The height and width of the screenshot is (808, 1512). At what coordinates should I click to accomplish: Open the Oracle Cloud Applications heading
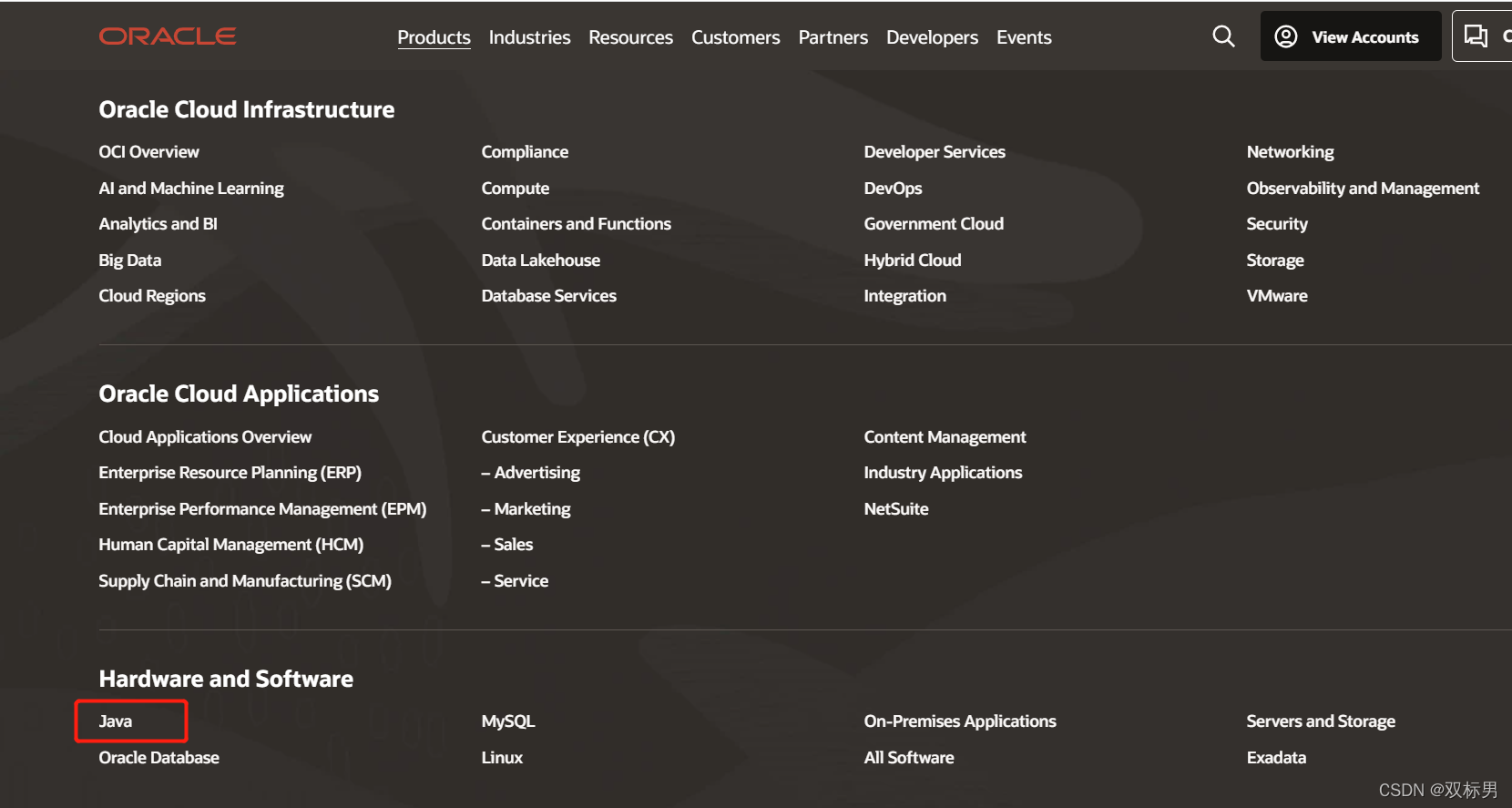(239, 394)
